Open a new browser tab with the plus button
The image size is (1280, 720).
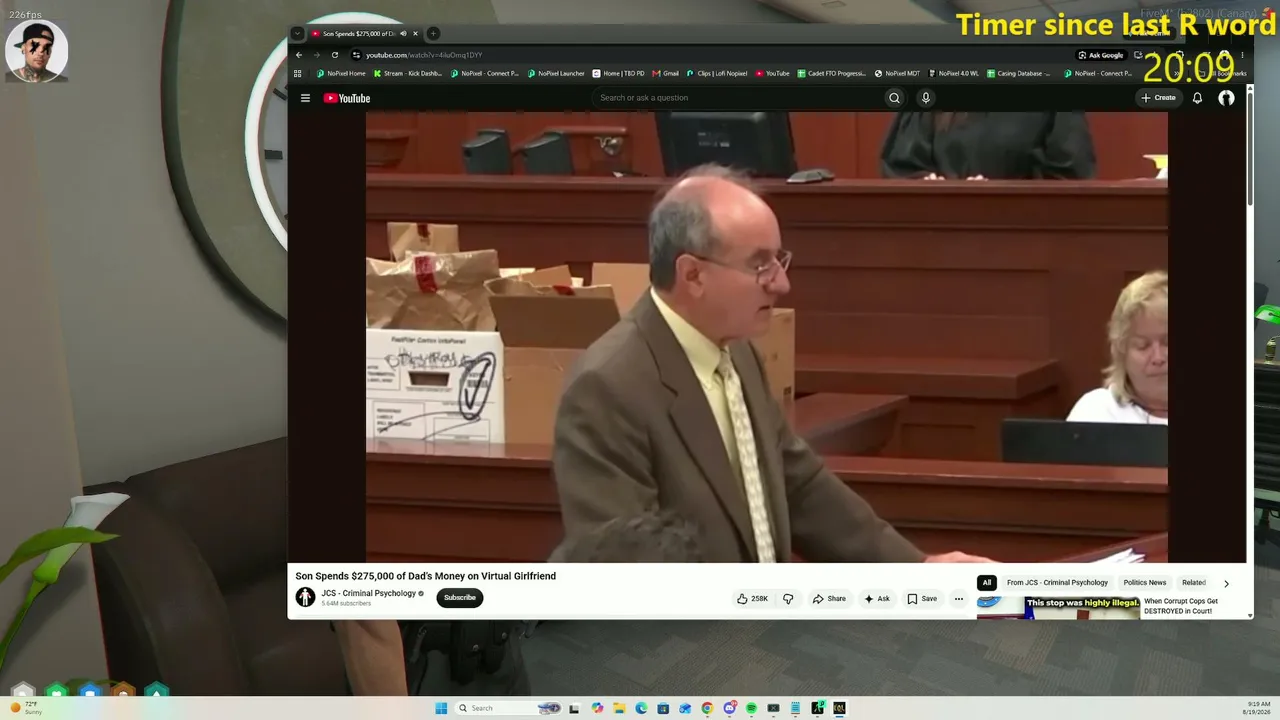tap(433, 34)
